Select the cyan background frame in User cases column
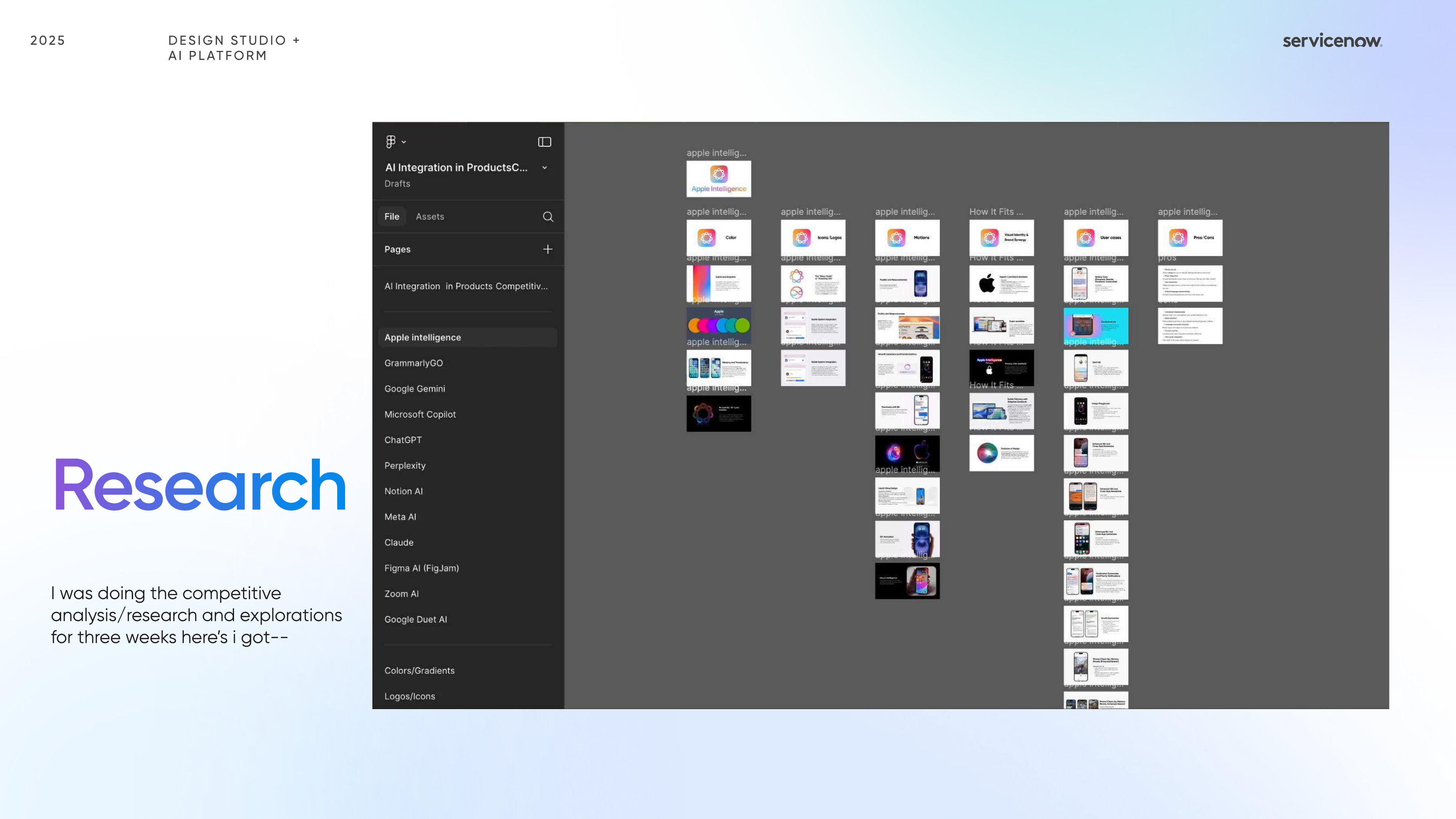 click(1095, 325)
